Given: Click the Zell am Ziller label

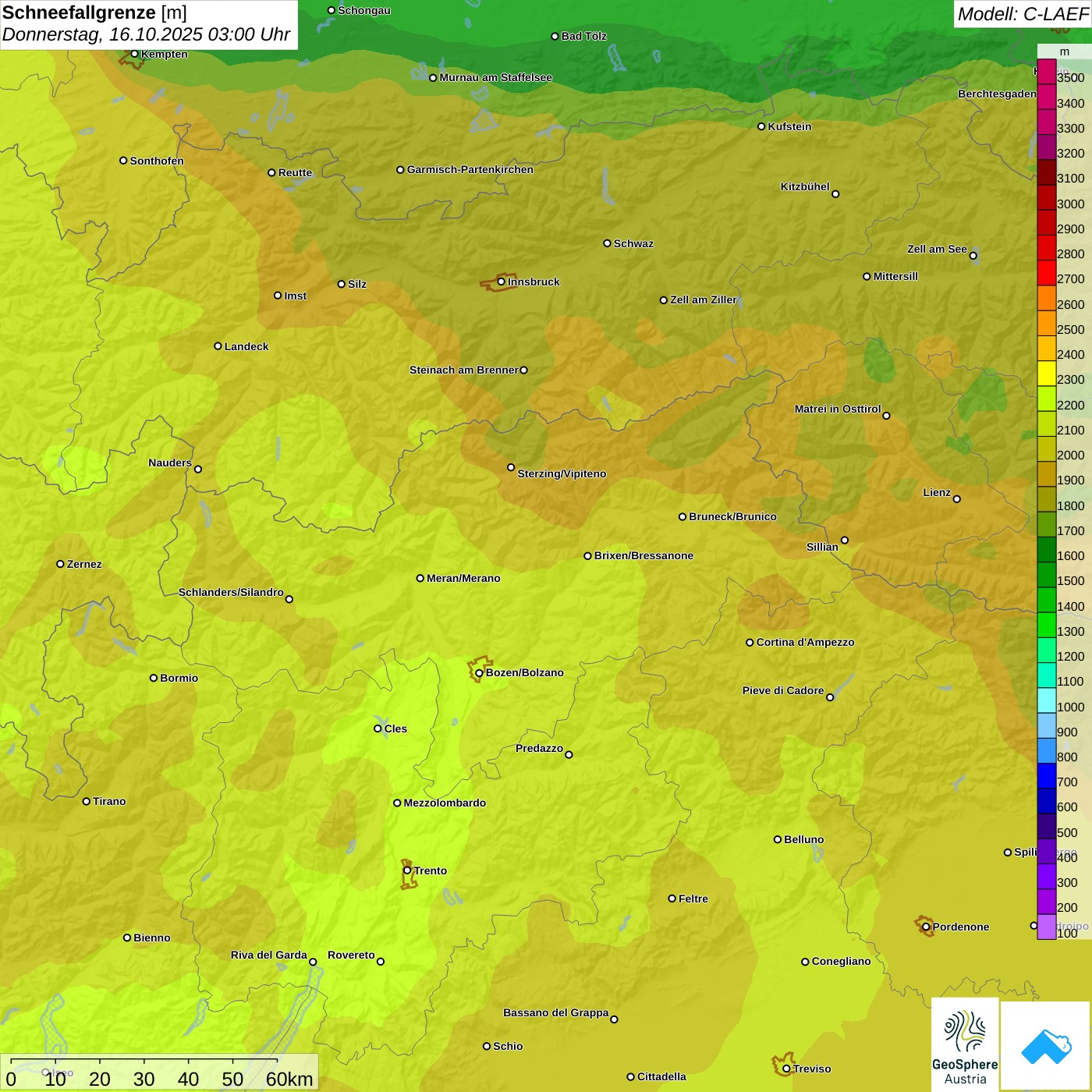Looking at the screenshot, I should coord(703,300).
